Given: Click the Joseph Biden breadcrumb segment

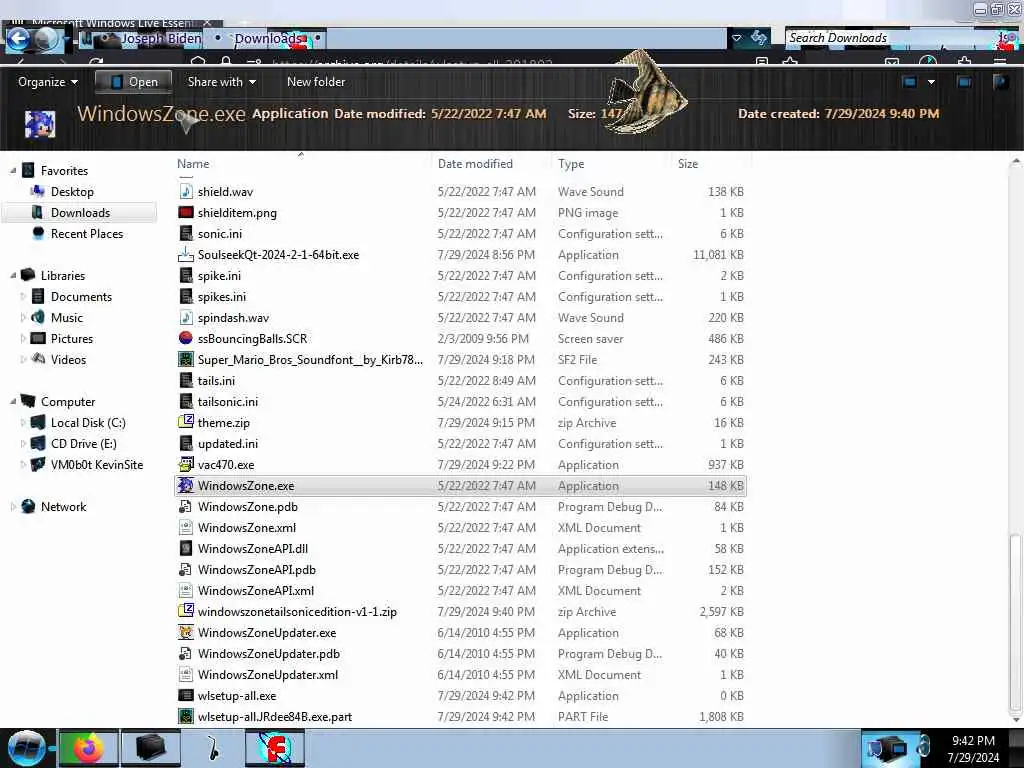Looking at the screenshot, I should pos(161,39).
